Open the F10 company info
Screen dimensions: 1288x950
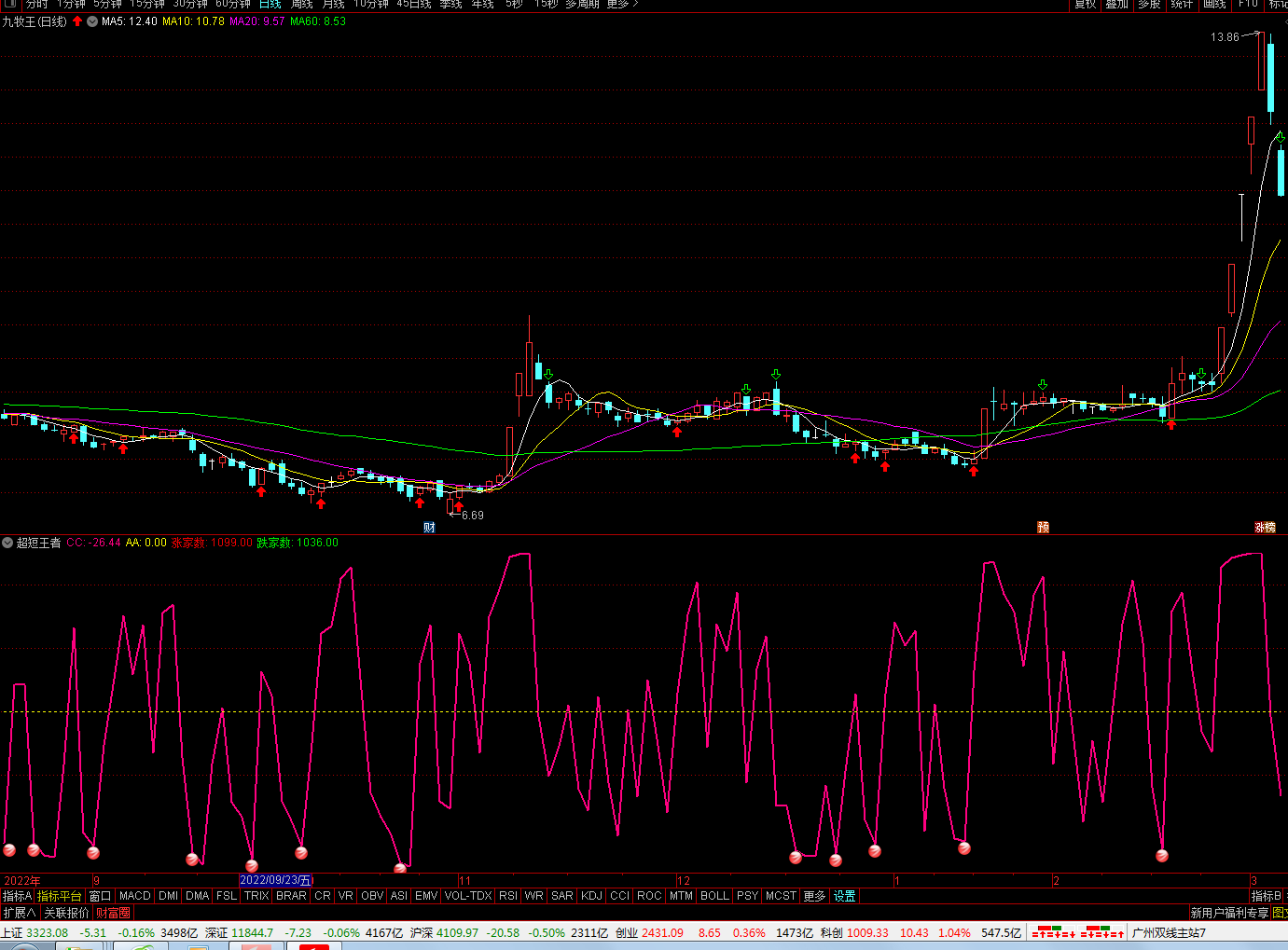tap(1248, 4)
